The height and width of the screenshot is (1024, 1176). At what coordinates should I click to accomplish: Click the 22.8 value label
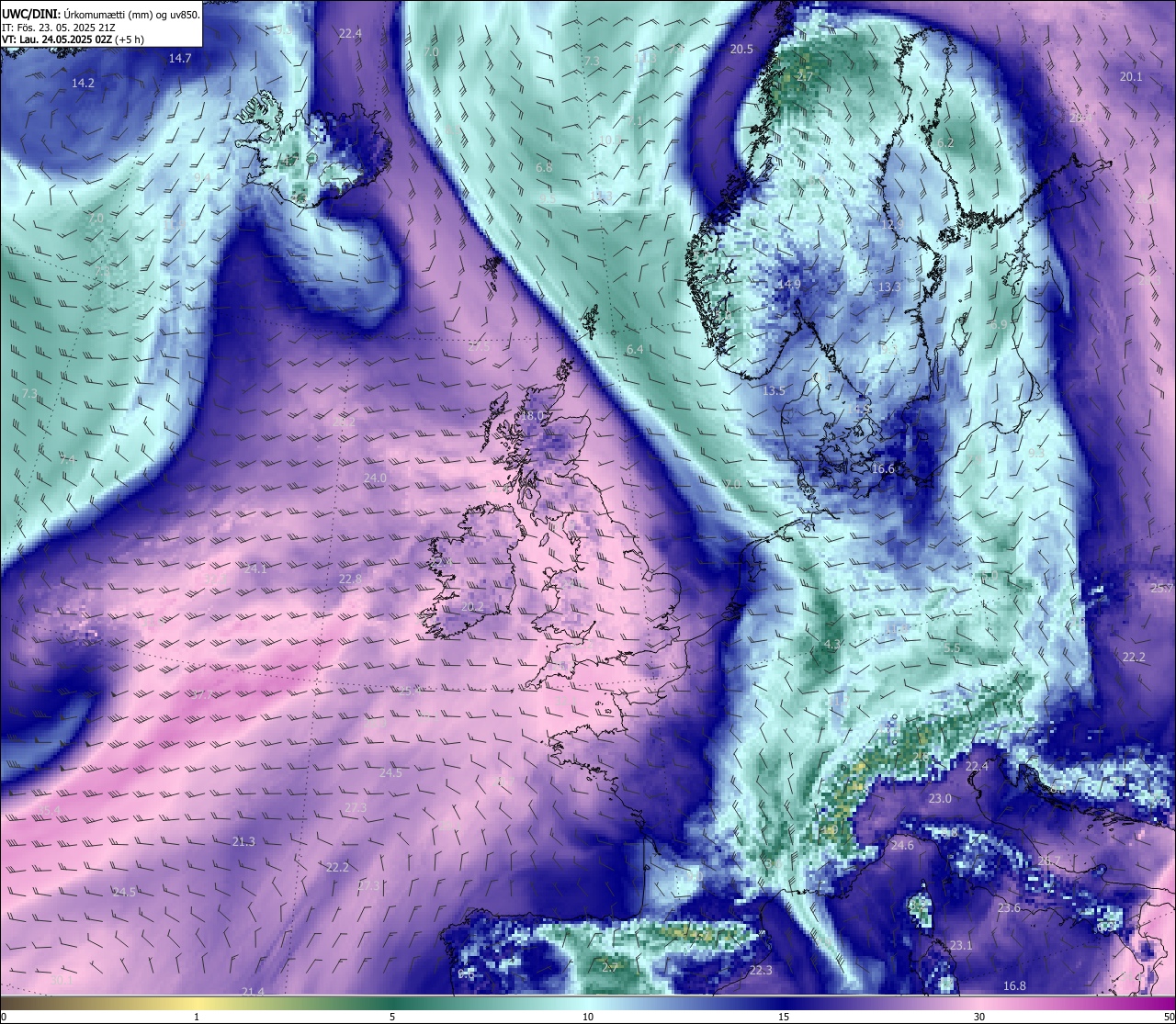pos(350,579)
